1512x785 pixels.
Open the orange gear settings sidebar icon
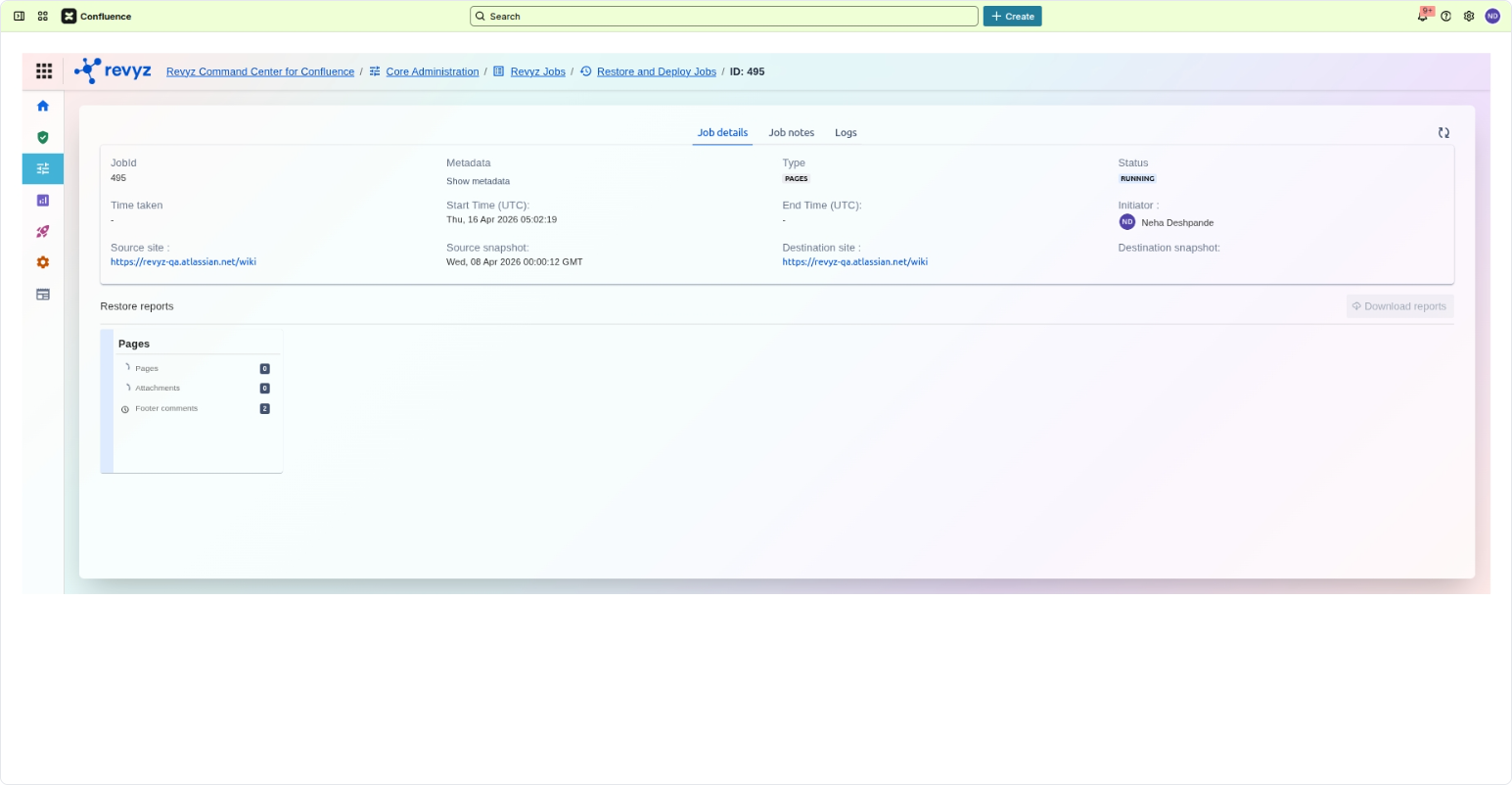[43, 262]
